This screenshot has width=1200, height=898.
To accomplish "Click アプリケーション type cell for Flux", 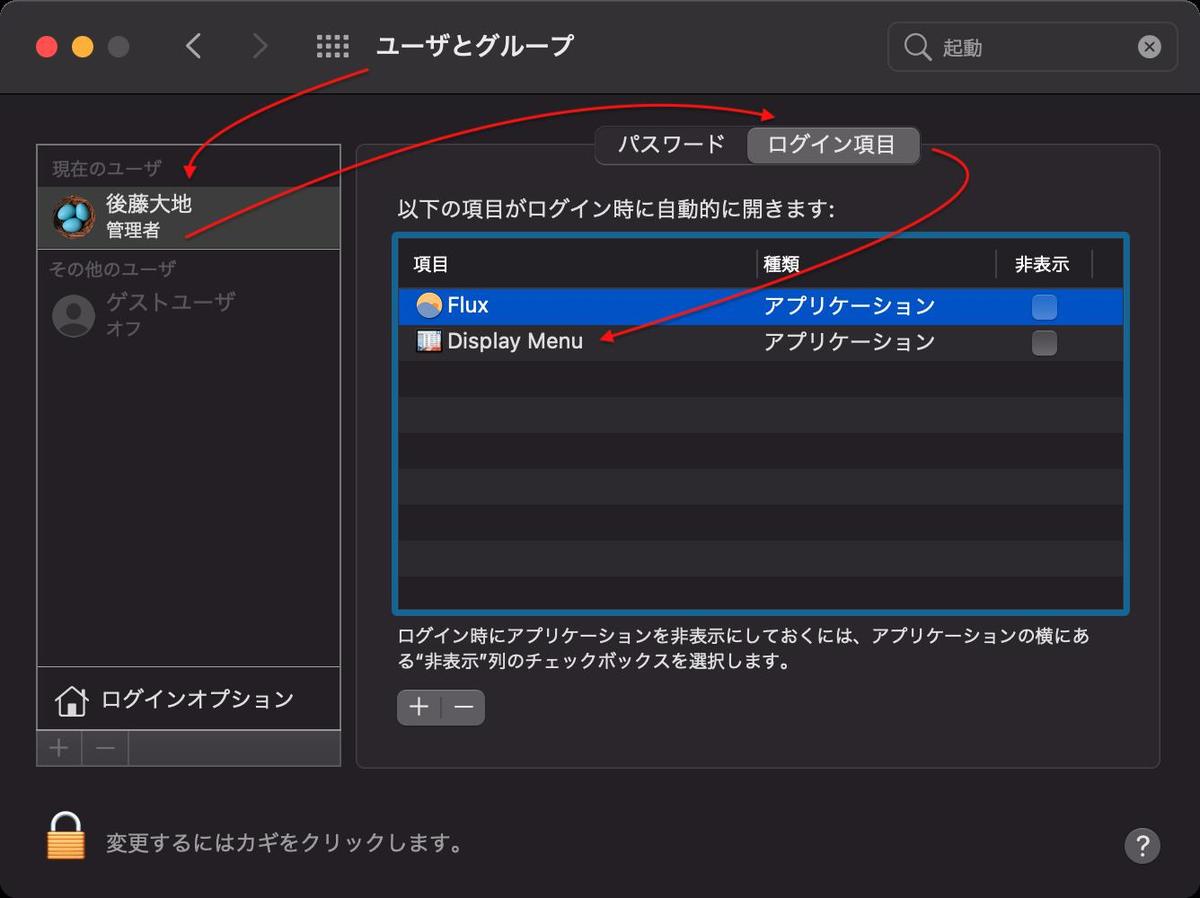I will [849, 306].
